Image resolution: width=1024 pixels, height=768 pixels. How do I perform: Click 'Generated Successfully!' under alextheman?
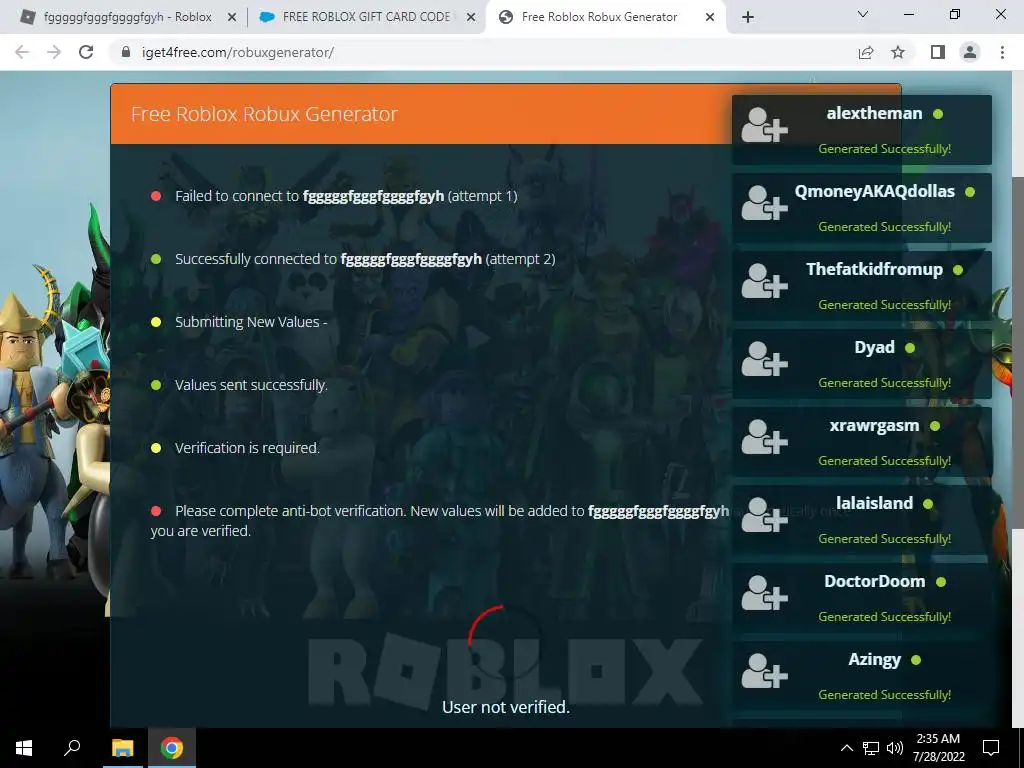tap(884, 149)
